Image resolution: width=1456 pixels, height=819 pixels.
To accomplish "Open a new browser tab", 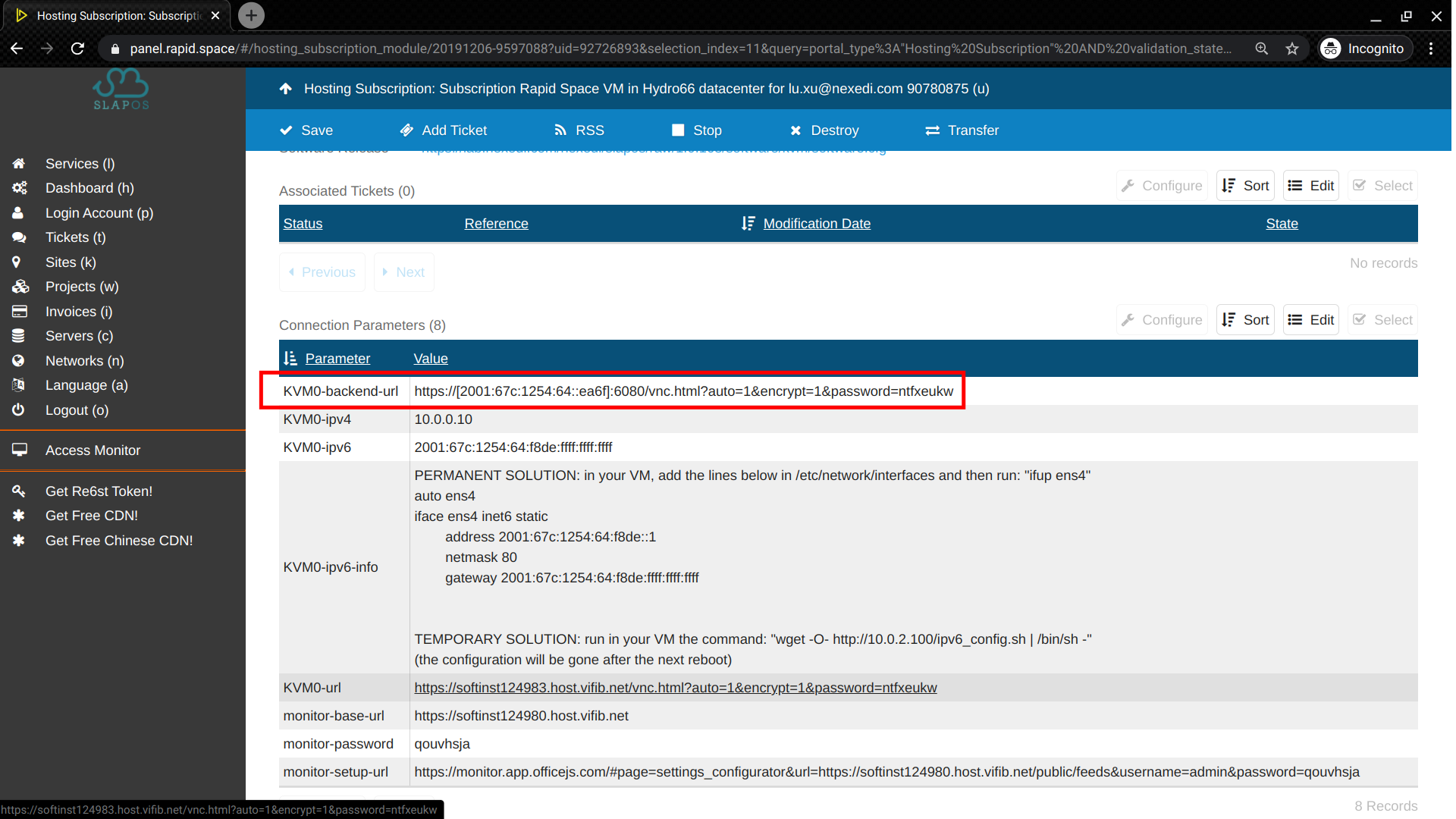I will pos(251,15).
